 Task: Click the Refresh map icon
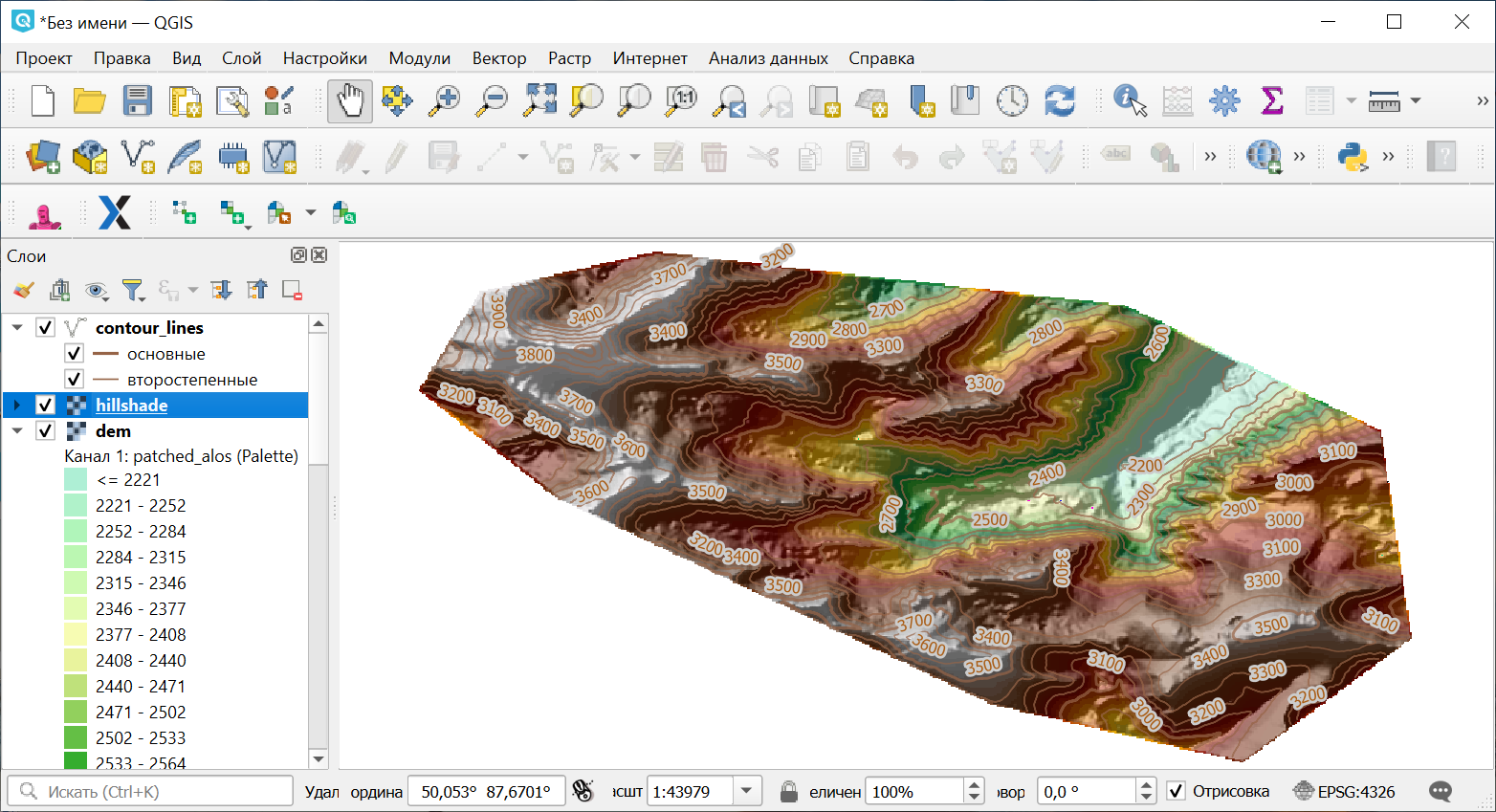point(1060,101)
